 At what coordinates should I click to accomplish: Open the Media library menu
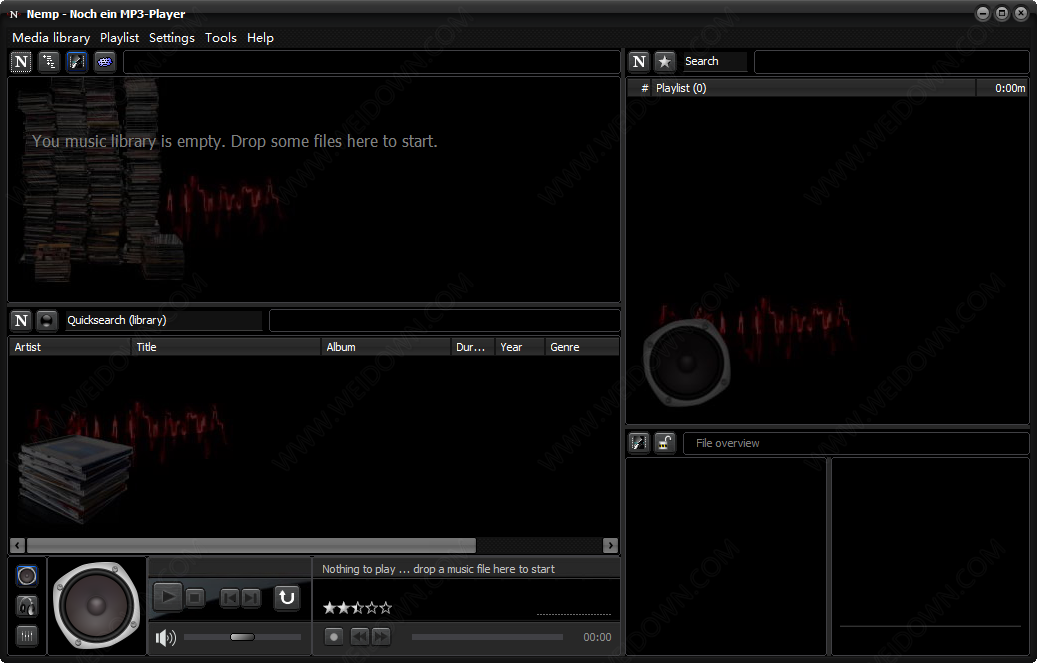[x=51, y=38]
